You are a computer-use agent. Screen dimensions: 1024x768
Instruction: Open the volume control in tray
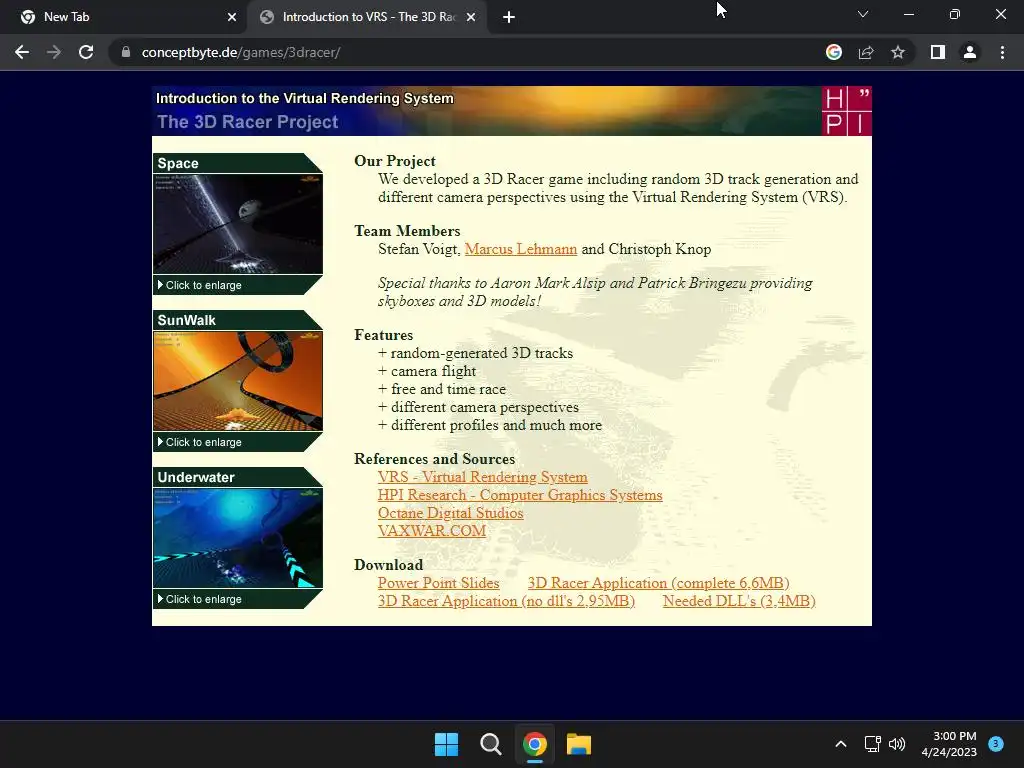coord(897,744)
